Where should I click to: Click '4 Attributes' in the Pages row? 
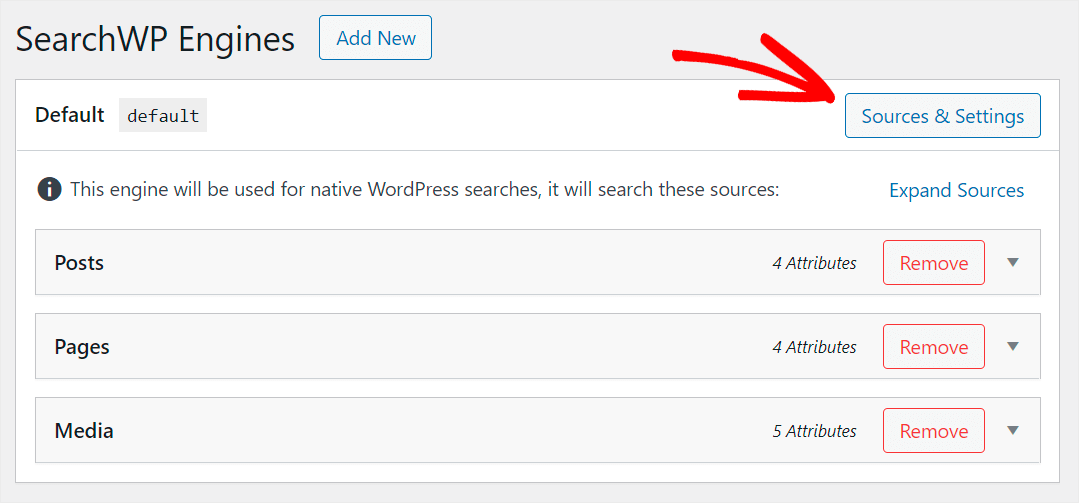(814, 347)
